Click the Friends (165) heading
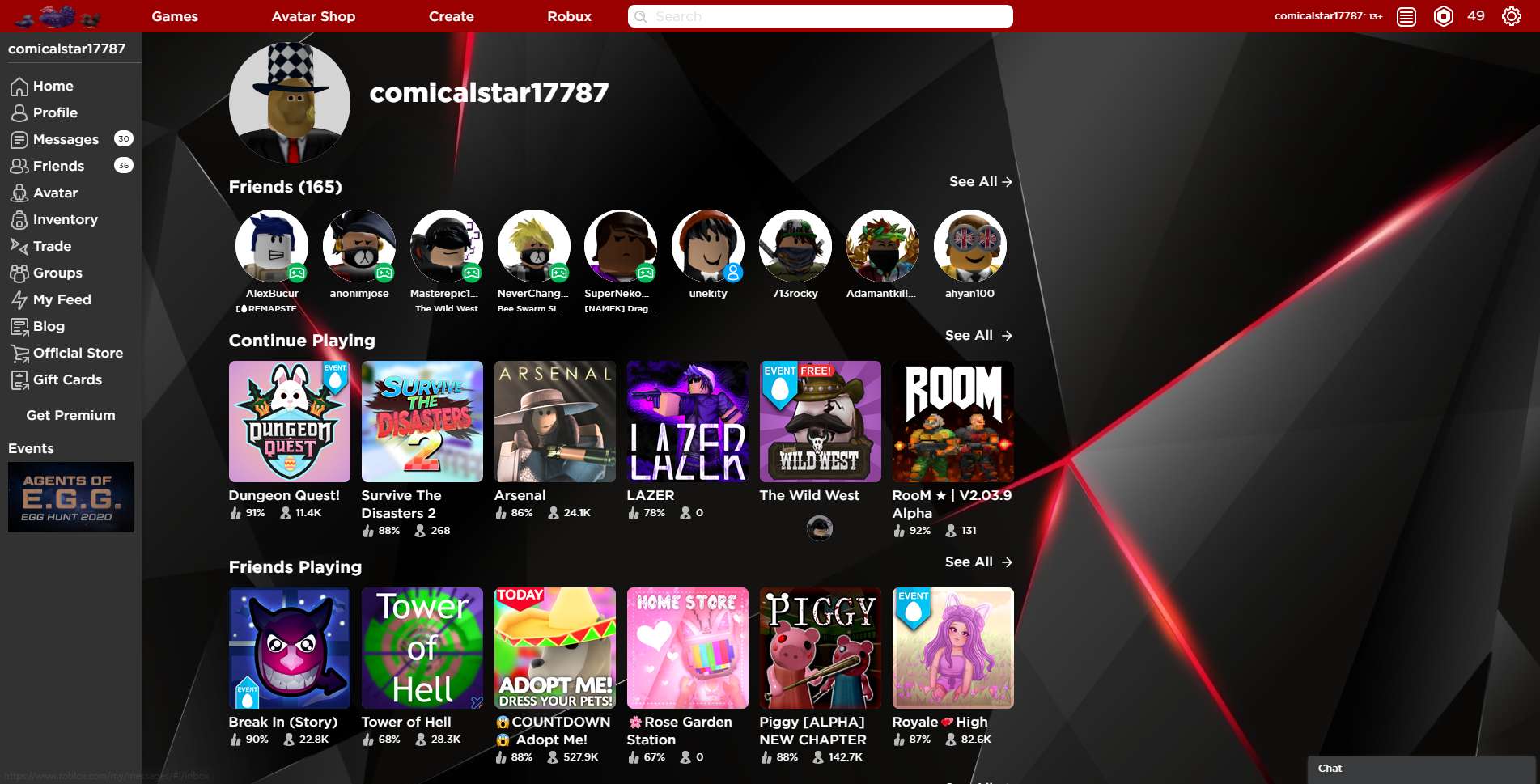The height and width of the screenshot is (784, 1540). click(286, 187)
